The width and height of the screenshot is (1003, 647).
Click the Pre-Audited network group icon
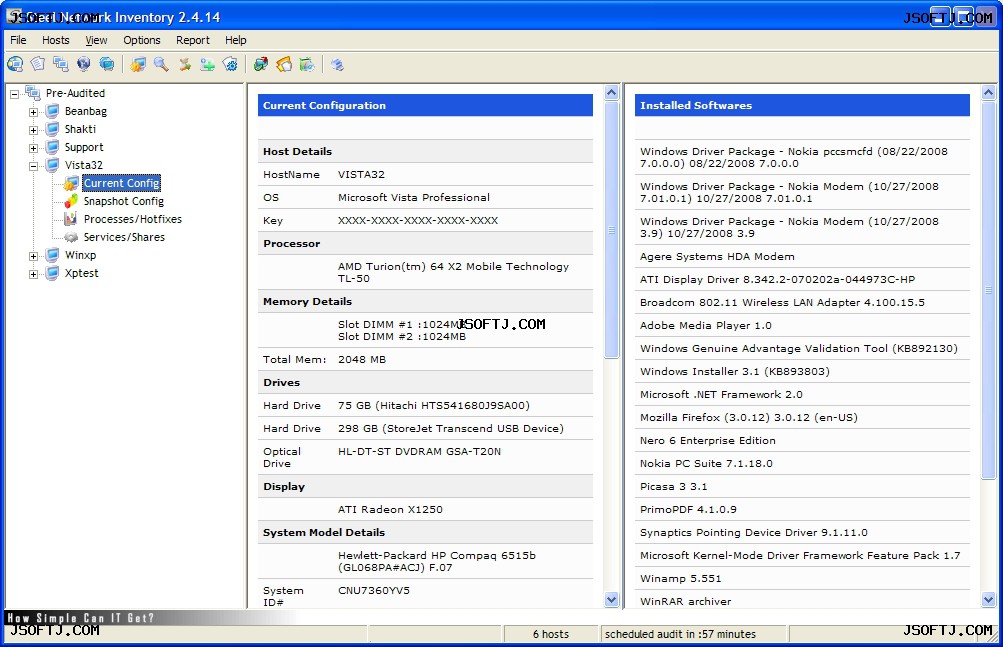pos(33,93)
